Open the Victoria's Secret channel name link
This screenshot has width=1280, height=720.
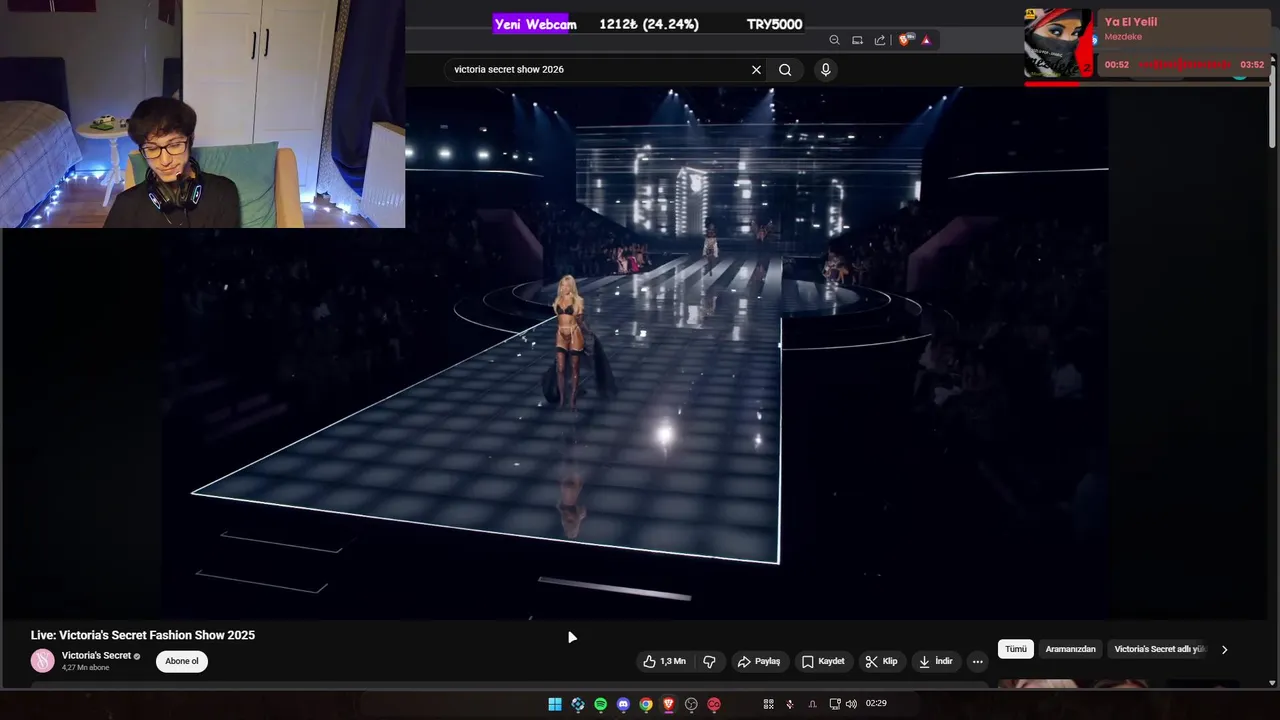click(x=96, y=656)
